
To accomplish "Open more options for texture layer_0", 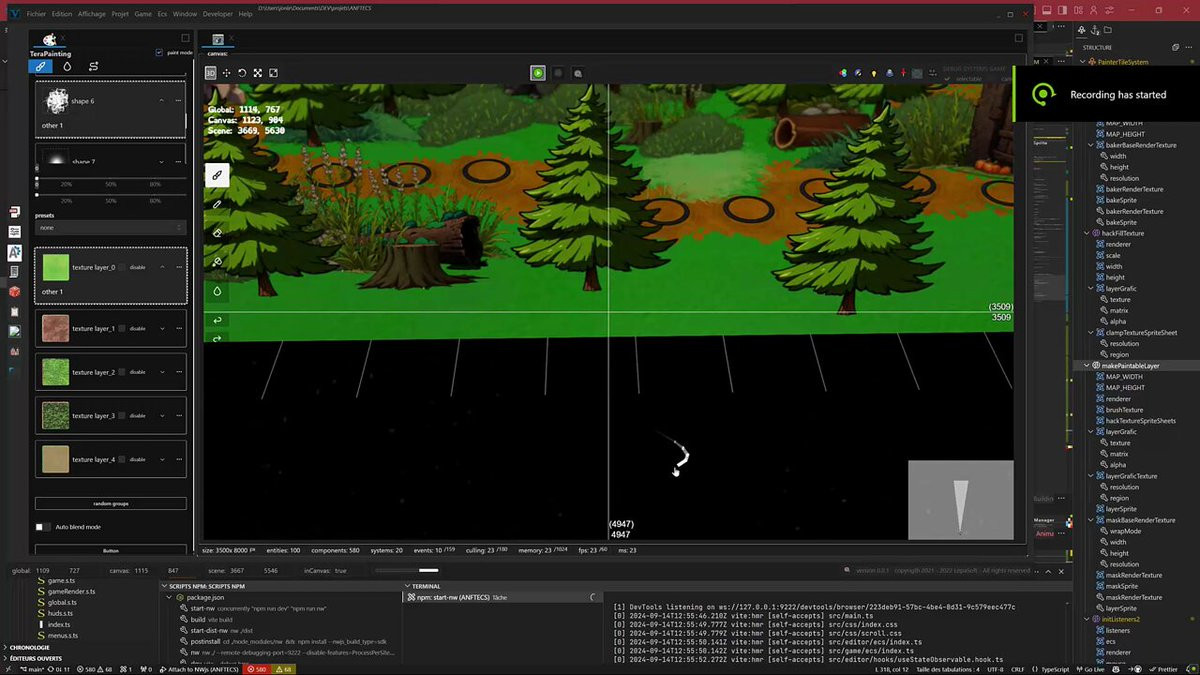I will coord(179,267).
